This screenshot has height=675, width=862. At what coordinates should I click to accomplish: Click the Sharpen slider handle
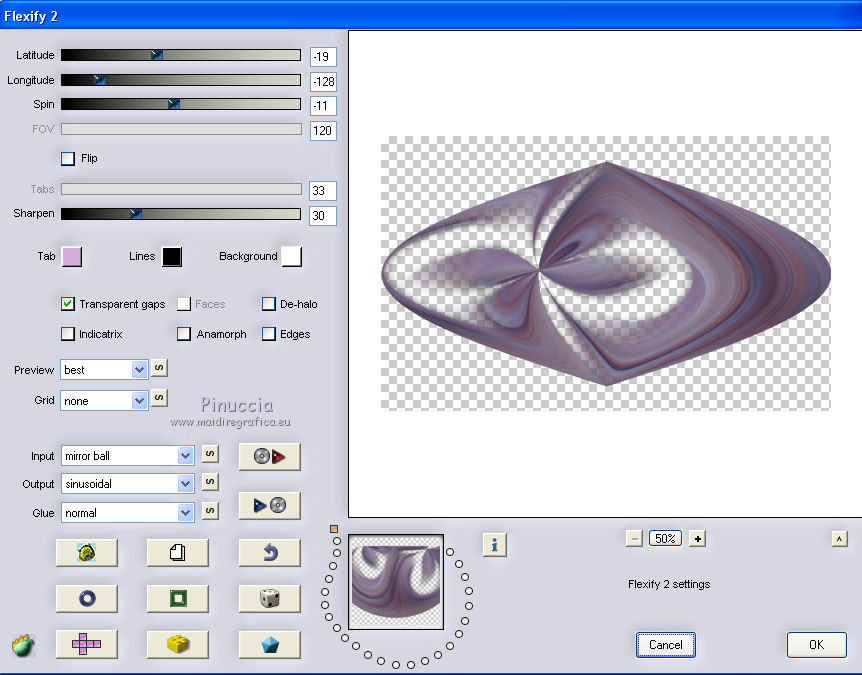point(136,214)
